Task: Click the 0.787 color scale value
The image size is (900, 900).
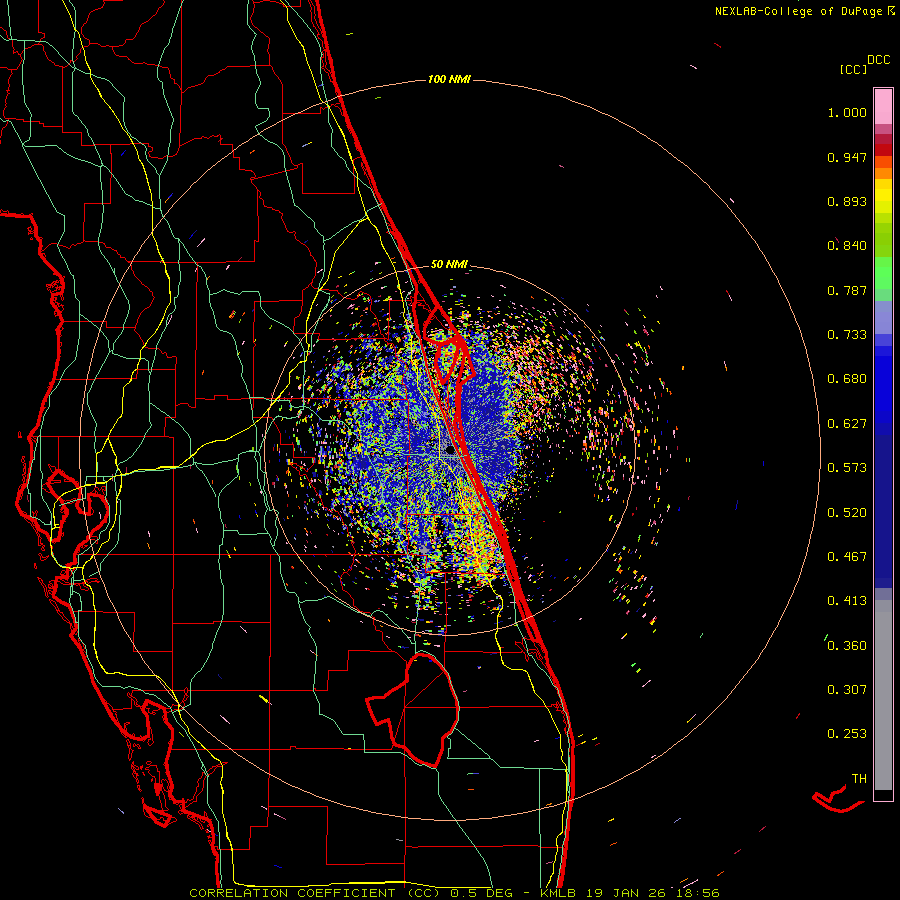Action: click(x=847, y=290)
